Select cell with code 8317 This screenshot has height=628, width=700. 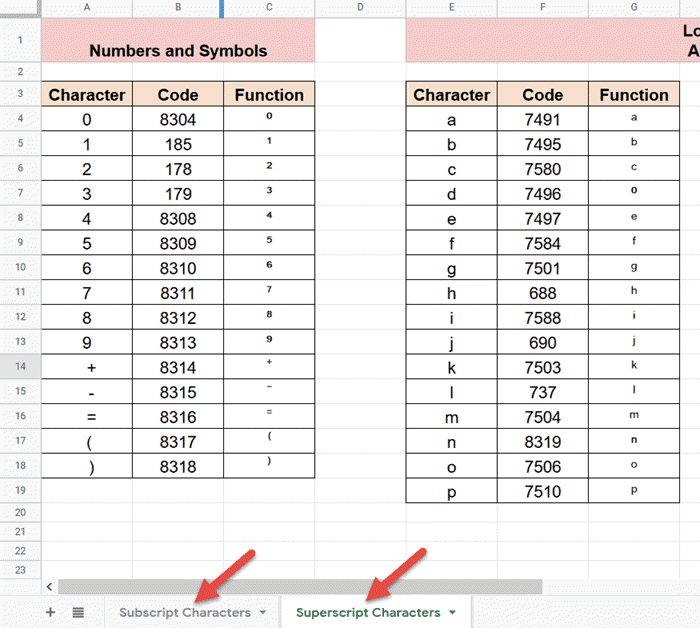(178, 441)
